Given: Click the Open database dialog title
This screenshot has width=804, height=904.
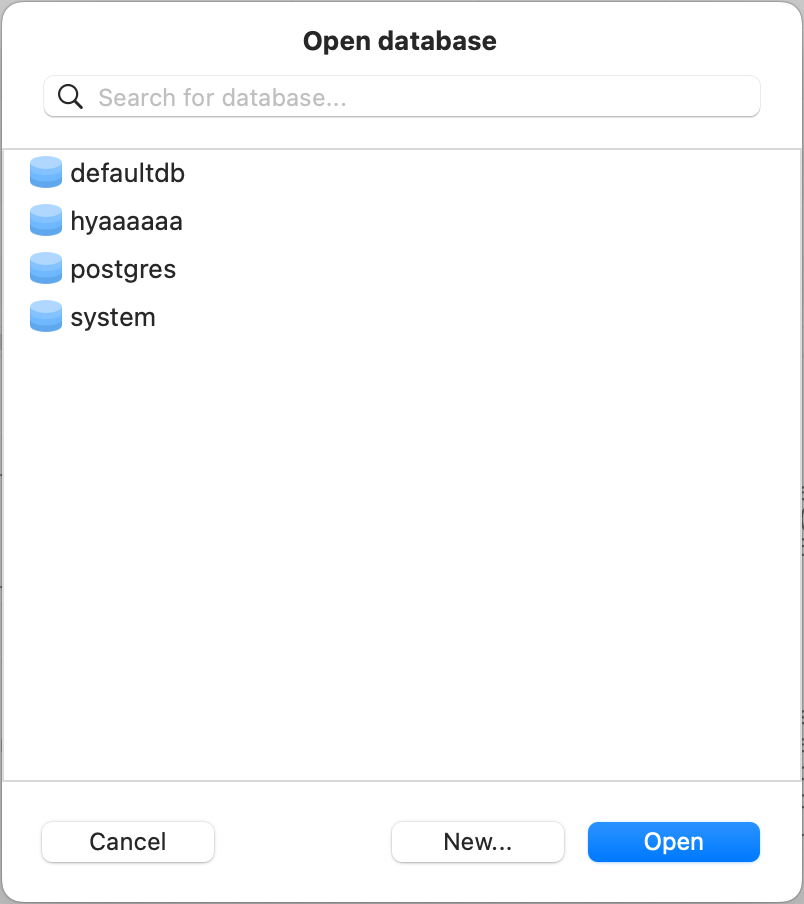Looking at the screenshot, I should point(400,41).
